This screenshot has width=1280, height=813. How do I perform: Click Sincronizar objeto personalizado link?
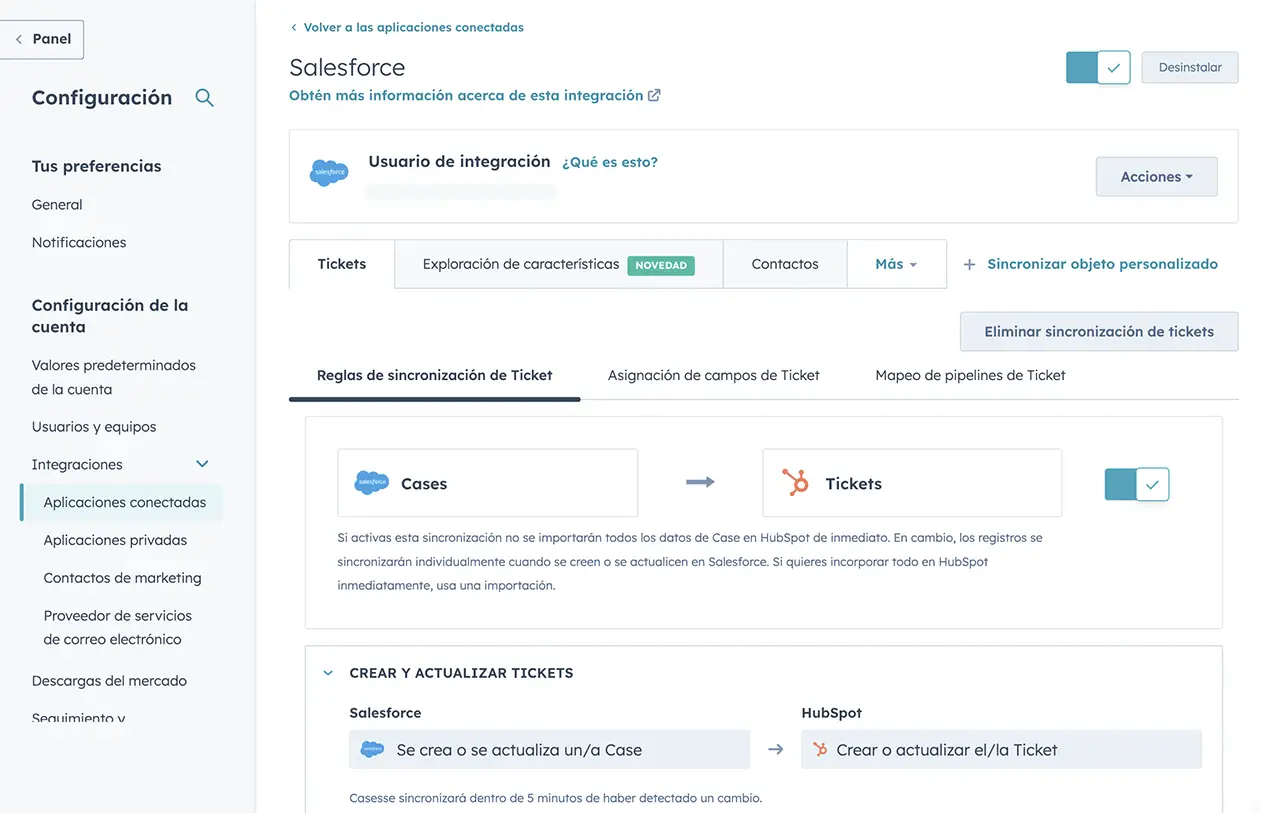(x=1102, y=264)
